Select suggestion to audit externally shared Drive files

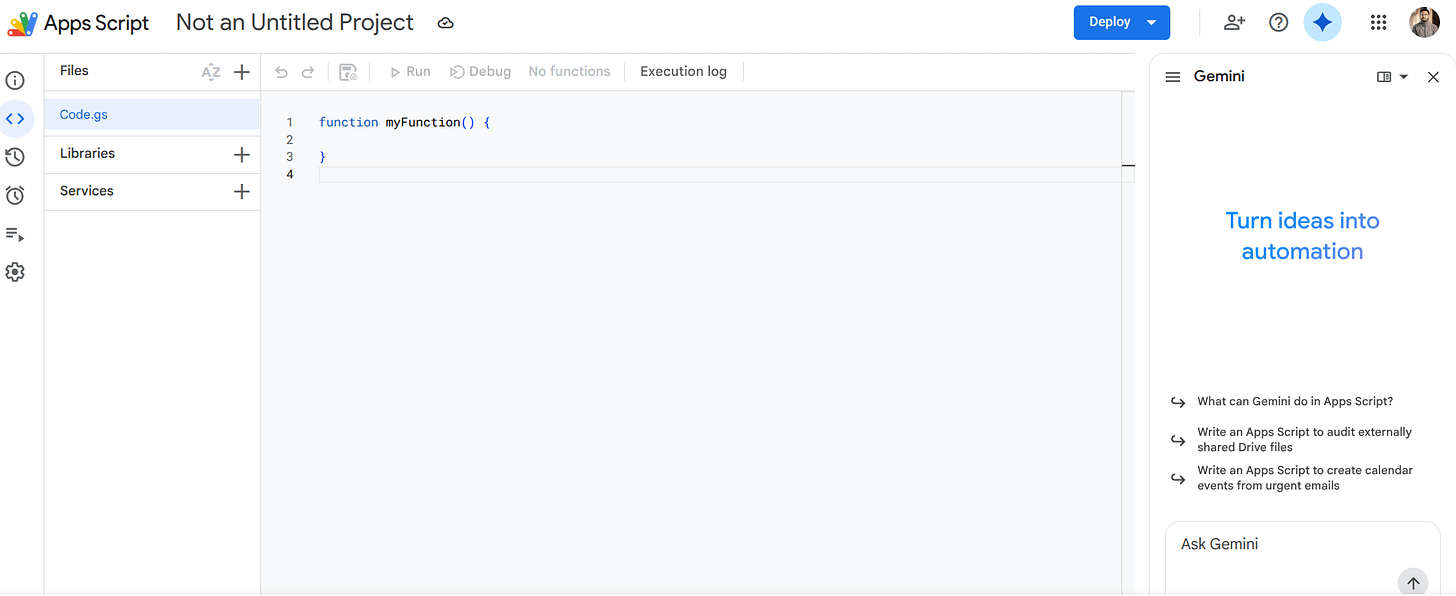pyautogui.click(x=1304, y=440)
